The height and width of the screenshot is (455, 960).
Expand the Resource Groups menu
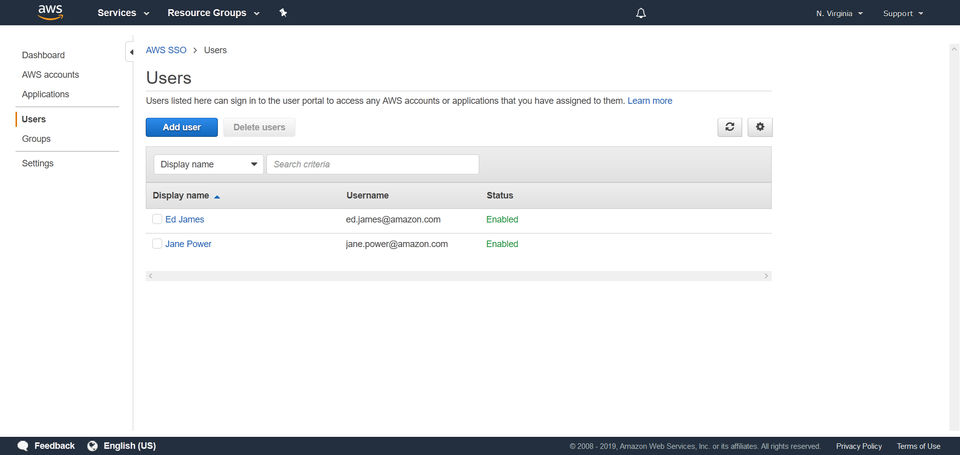[213, 13]
